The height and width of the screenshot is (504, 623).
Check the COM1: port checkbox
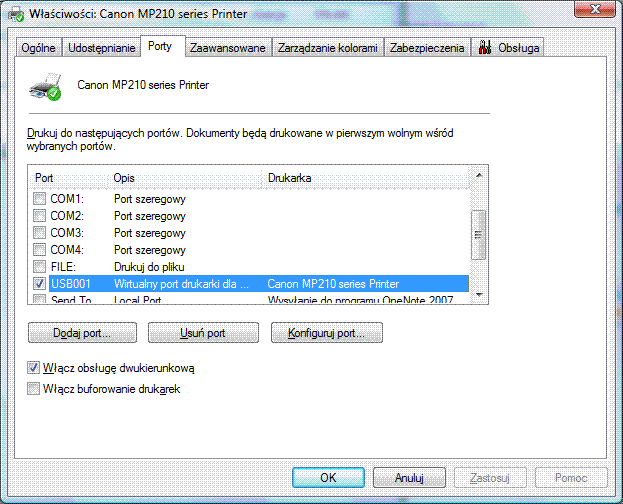tap(39, 198)
